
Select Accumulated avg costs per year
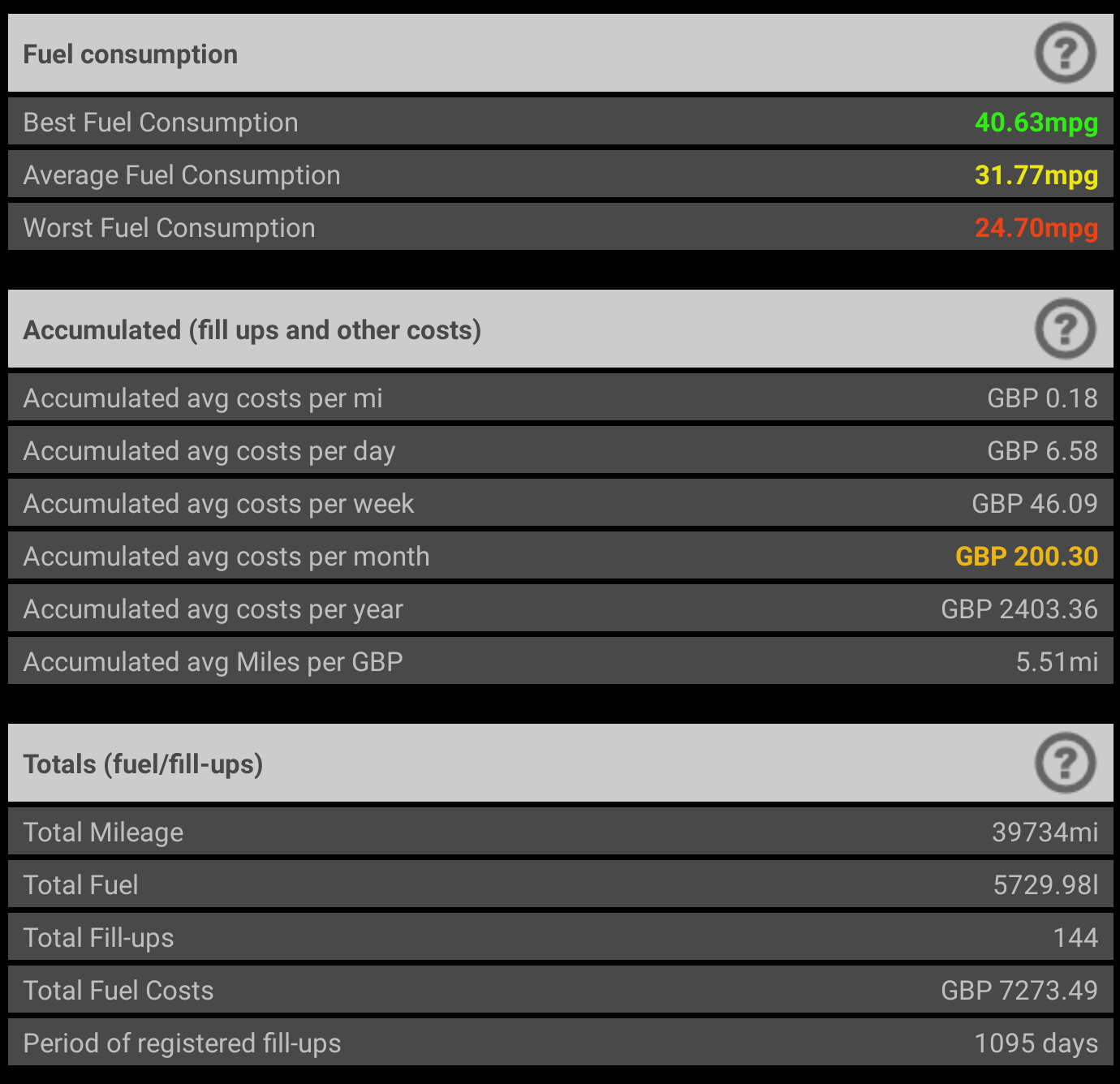560,609
